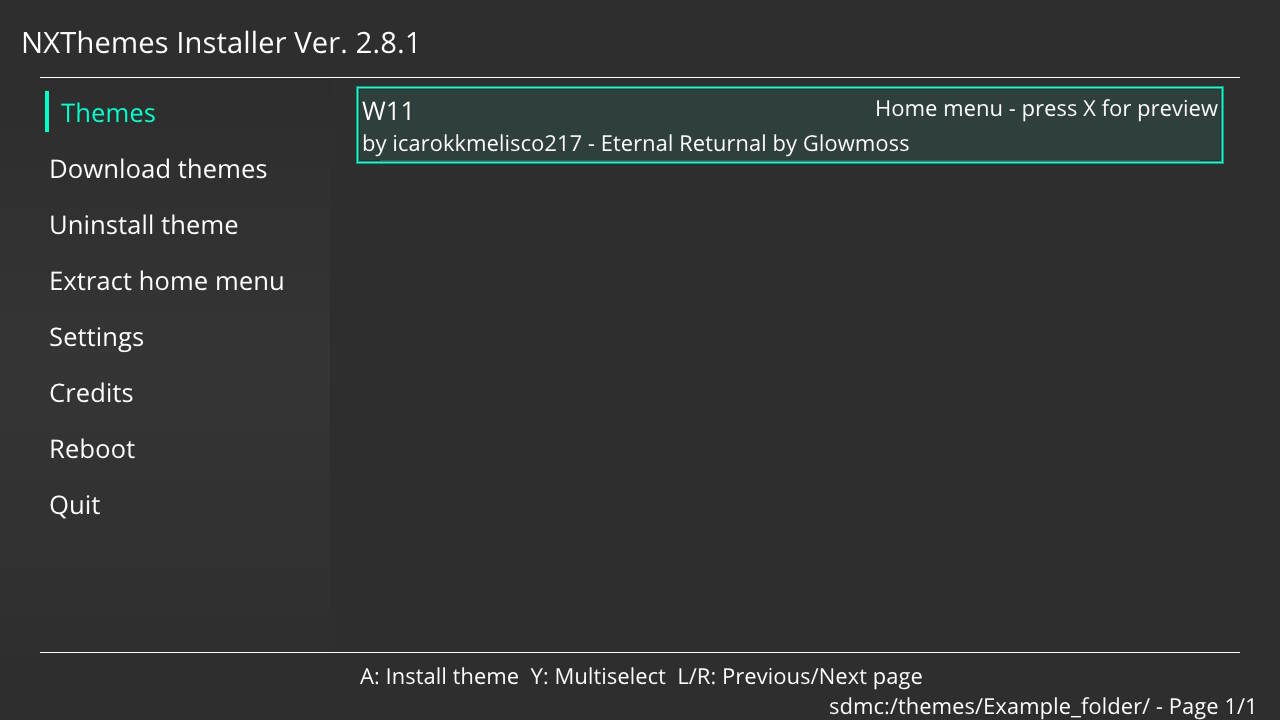Choose Reboot from the sidebar
This screenshot has width=1280, height=720.
tap(92, 449)
